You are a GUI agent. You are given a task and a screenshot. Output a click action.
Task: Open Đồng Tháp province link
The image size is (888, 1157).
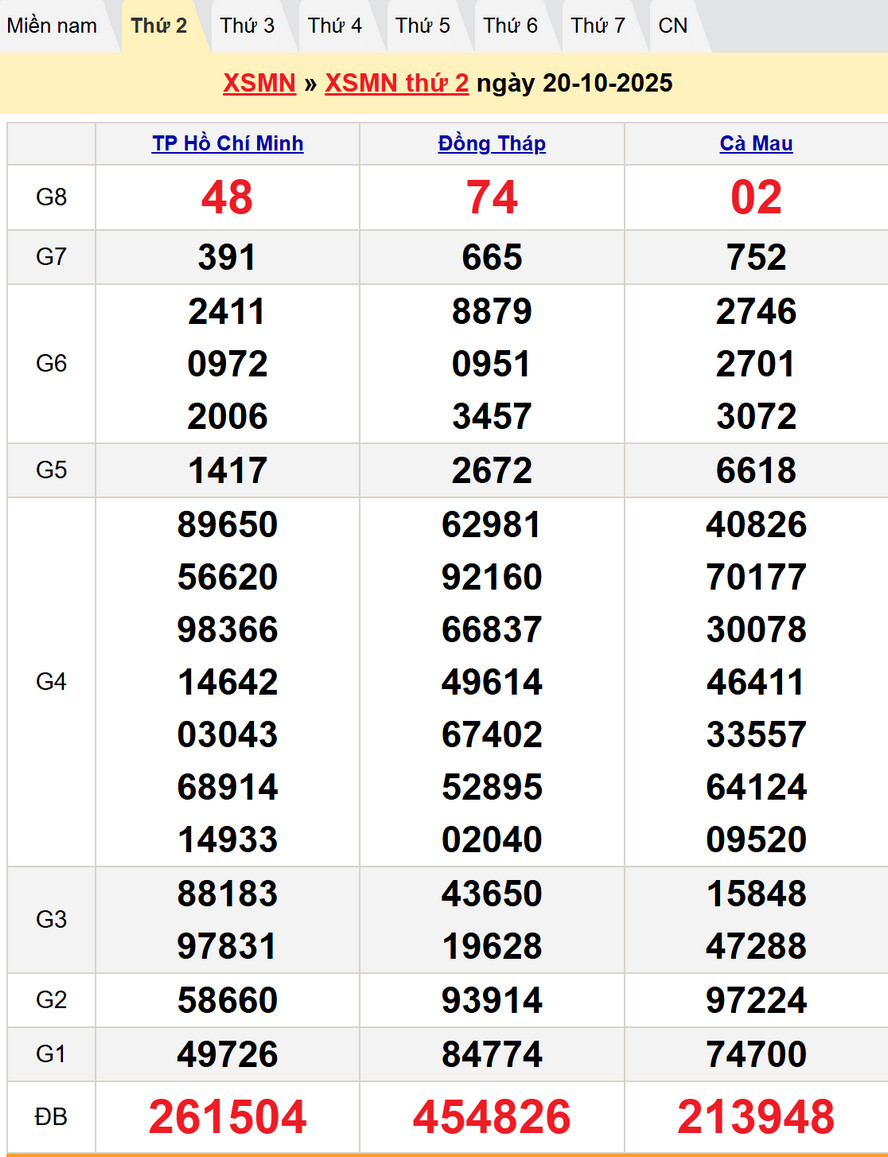pyautogui.click(x=492, y=144)
